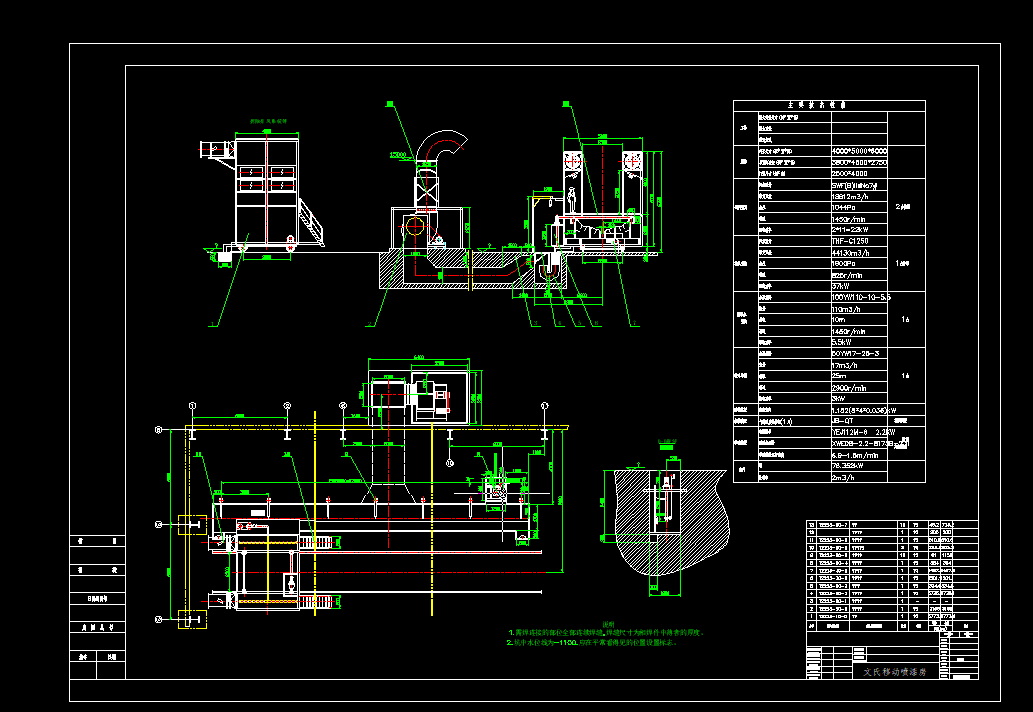Click green note line 2 mentioning -1100
This screenshot has width=1033, height=712.
click(x=592, y=642)
